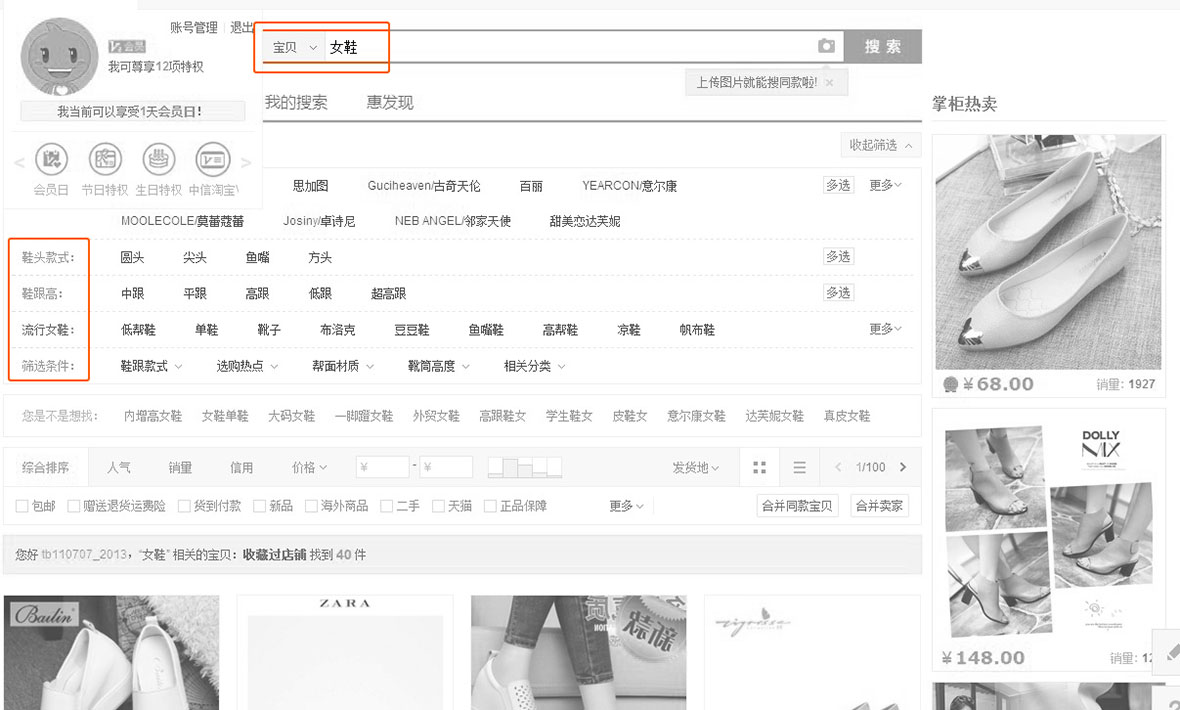Expand 更多 in the brand row

click(x=885, y=185)
